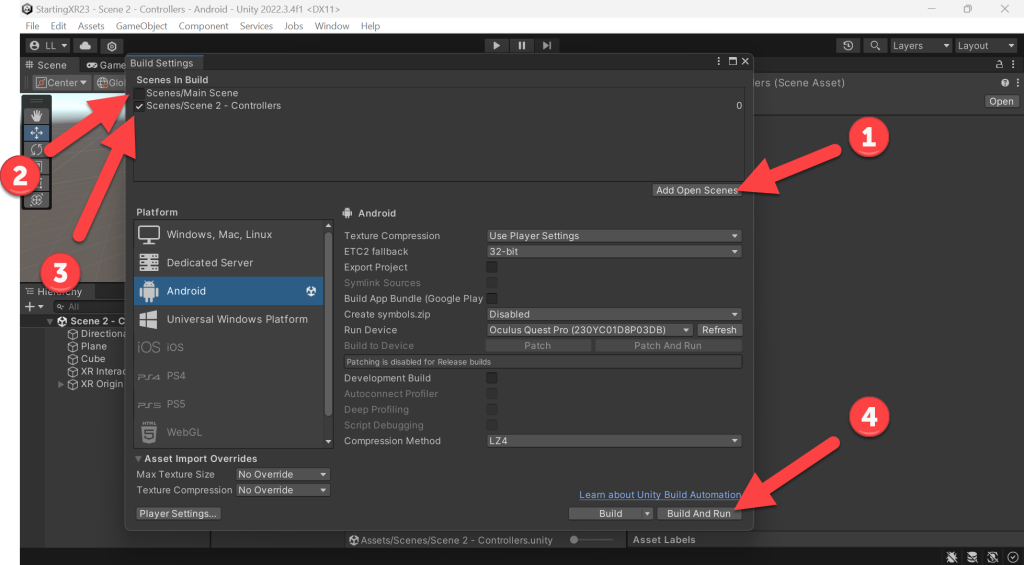Click the Build And Run button
Viewport: 1024px width, 565px height.
pyautogui.click(x=699, y=514)
